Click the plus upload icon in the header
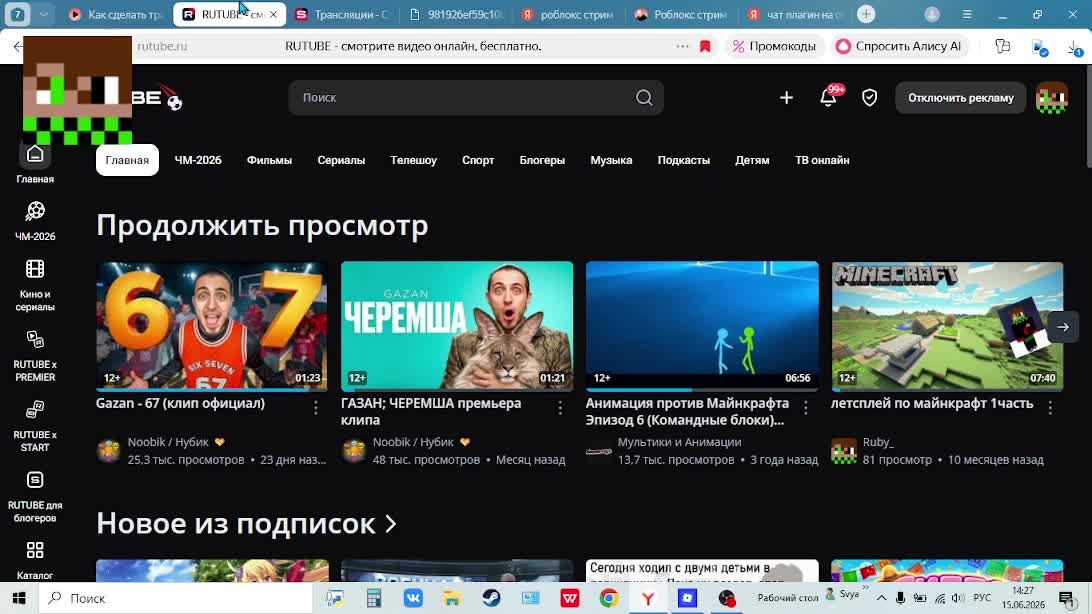 786,98
